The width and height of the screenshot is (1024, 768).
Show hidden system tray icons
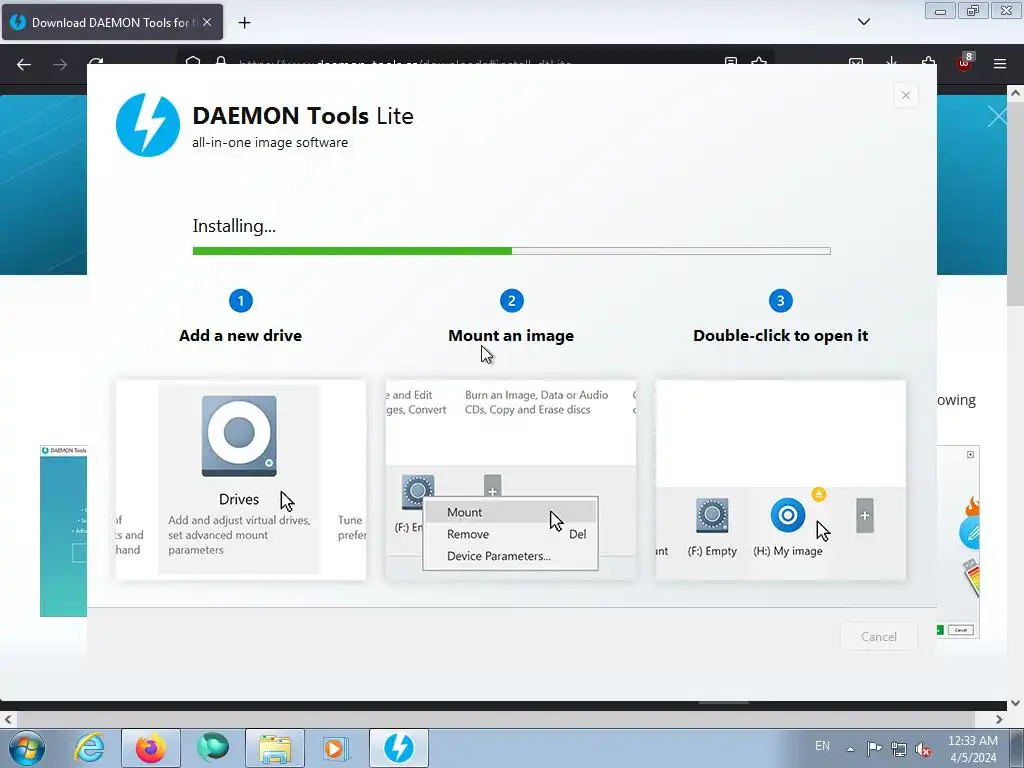click(850, 748)
